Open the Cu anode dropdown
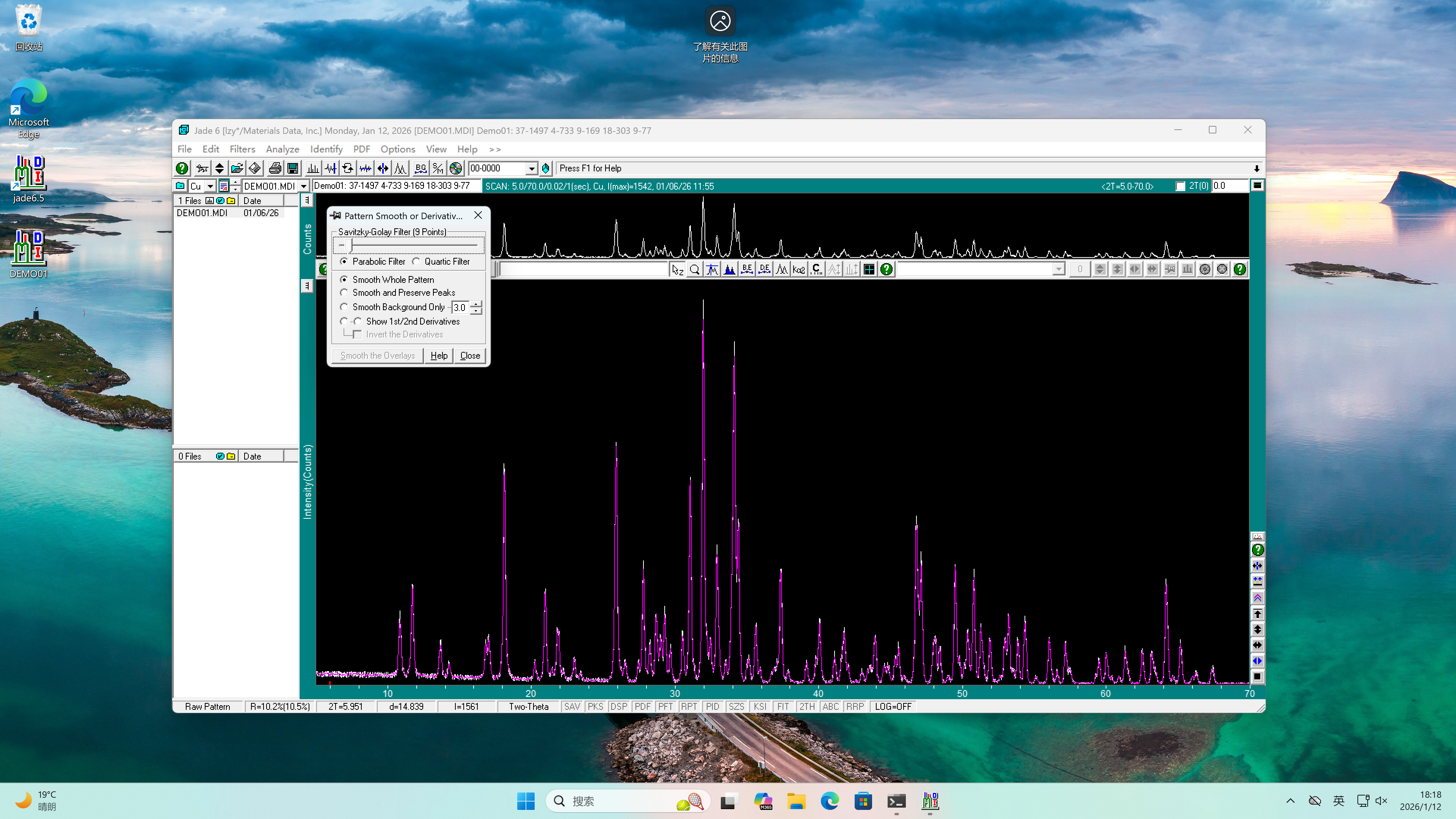The width and height of the screenshot is (1456, 819). pyautogui.click(x=210, y=186)
